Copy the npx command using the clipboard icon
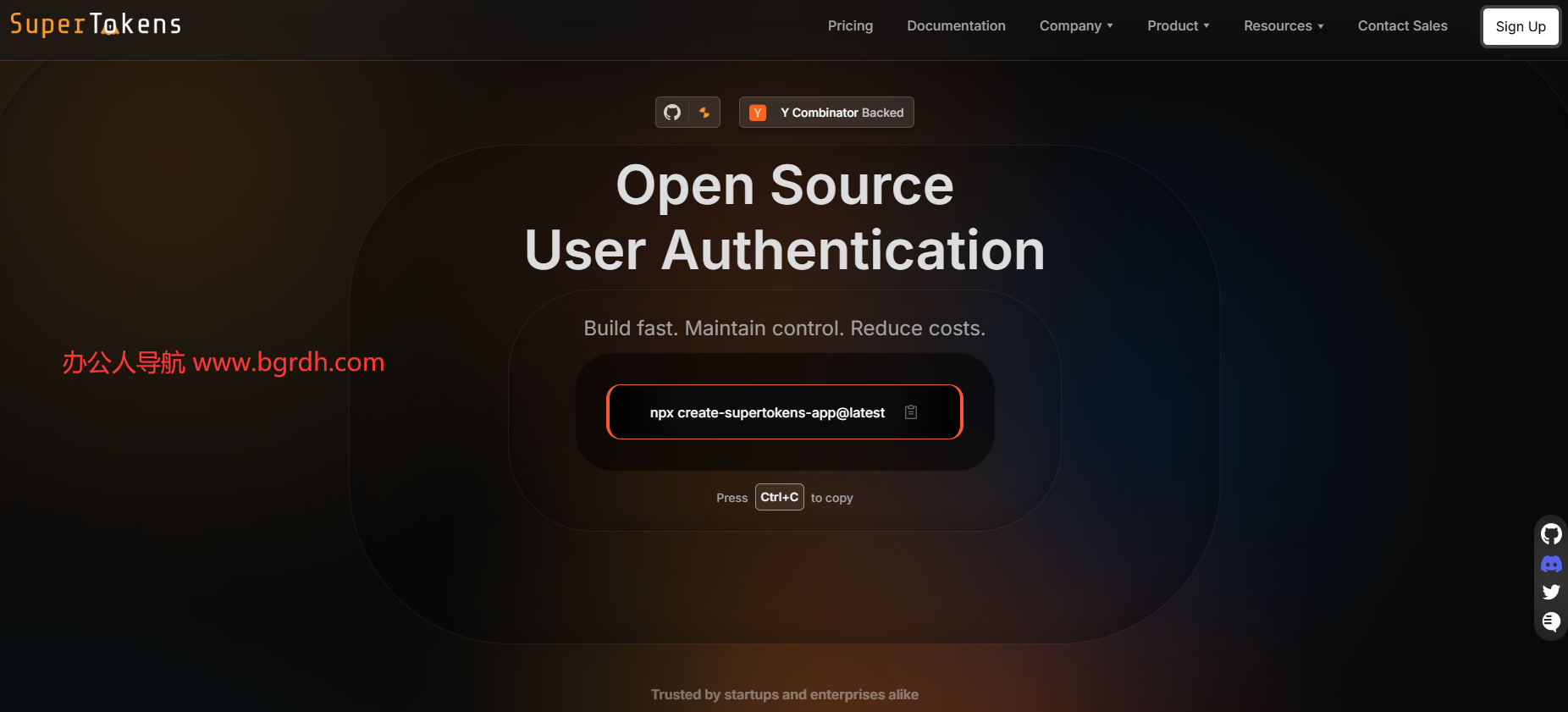 pyautogui.click(x=911, y=412)
